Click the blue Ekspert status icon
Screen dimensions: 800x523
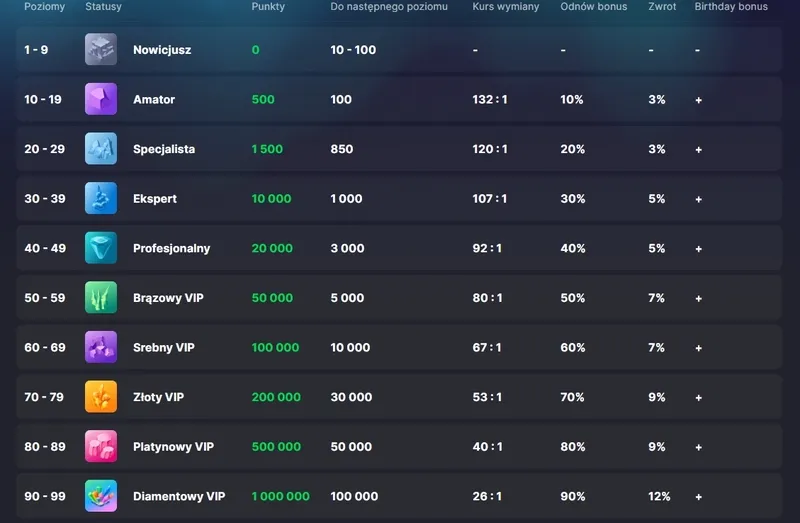click(101, 199)
